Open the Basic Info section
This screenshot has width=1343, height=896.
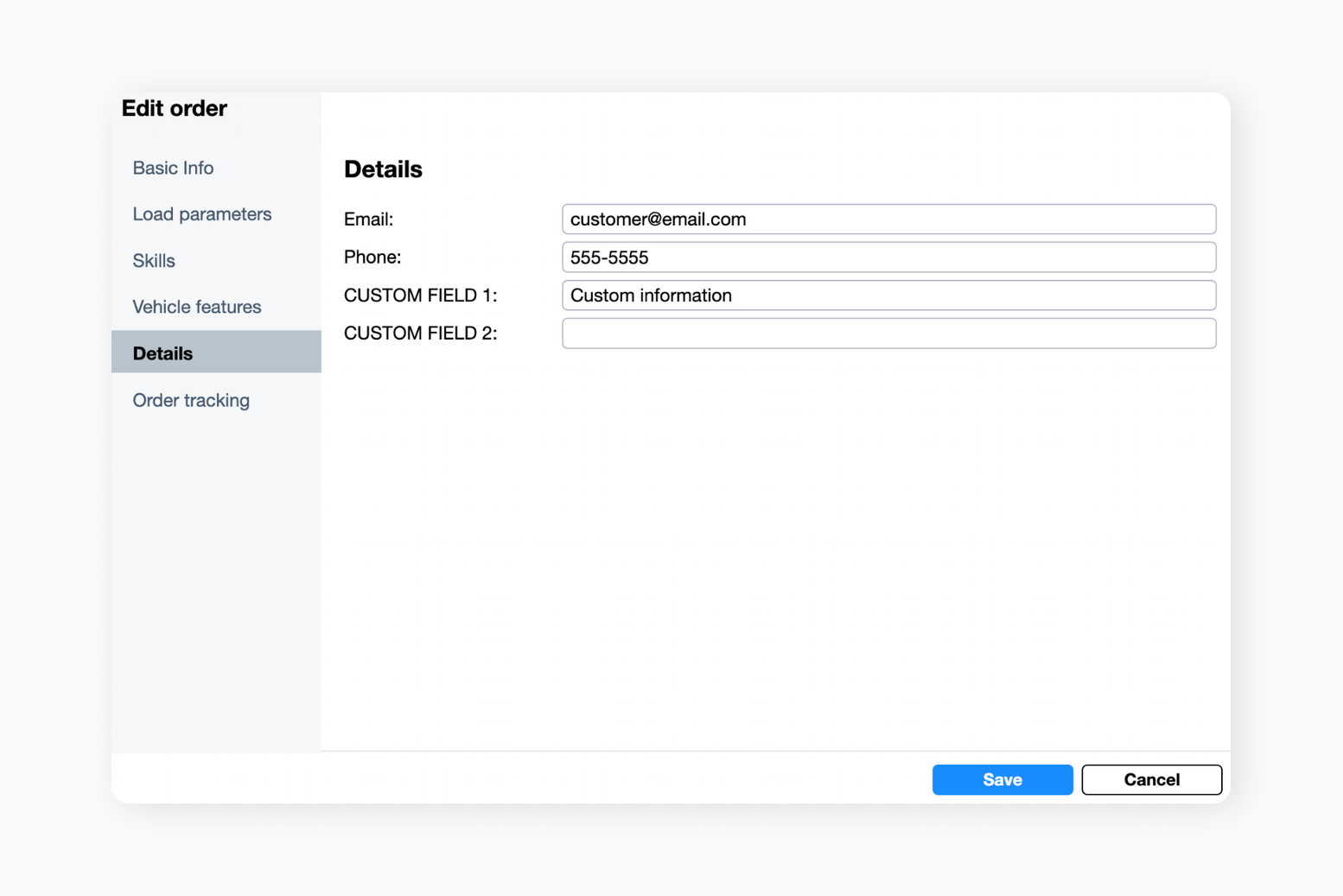[x=173, y=168]
